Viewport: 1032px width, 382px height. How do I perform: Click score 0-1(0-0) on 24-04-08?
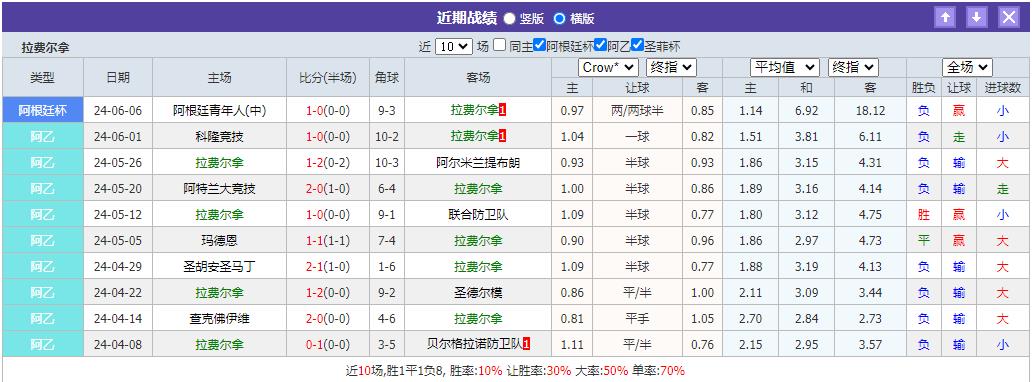pyautogui.click(x=327, y=344)
